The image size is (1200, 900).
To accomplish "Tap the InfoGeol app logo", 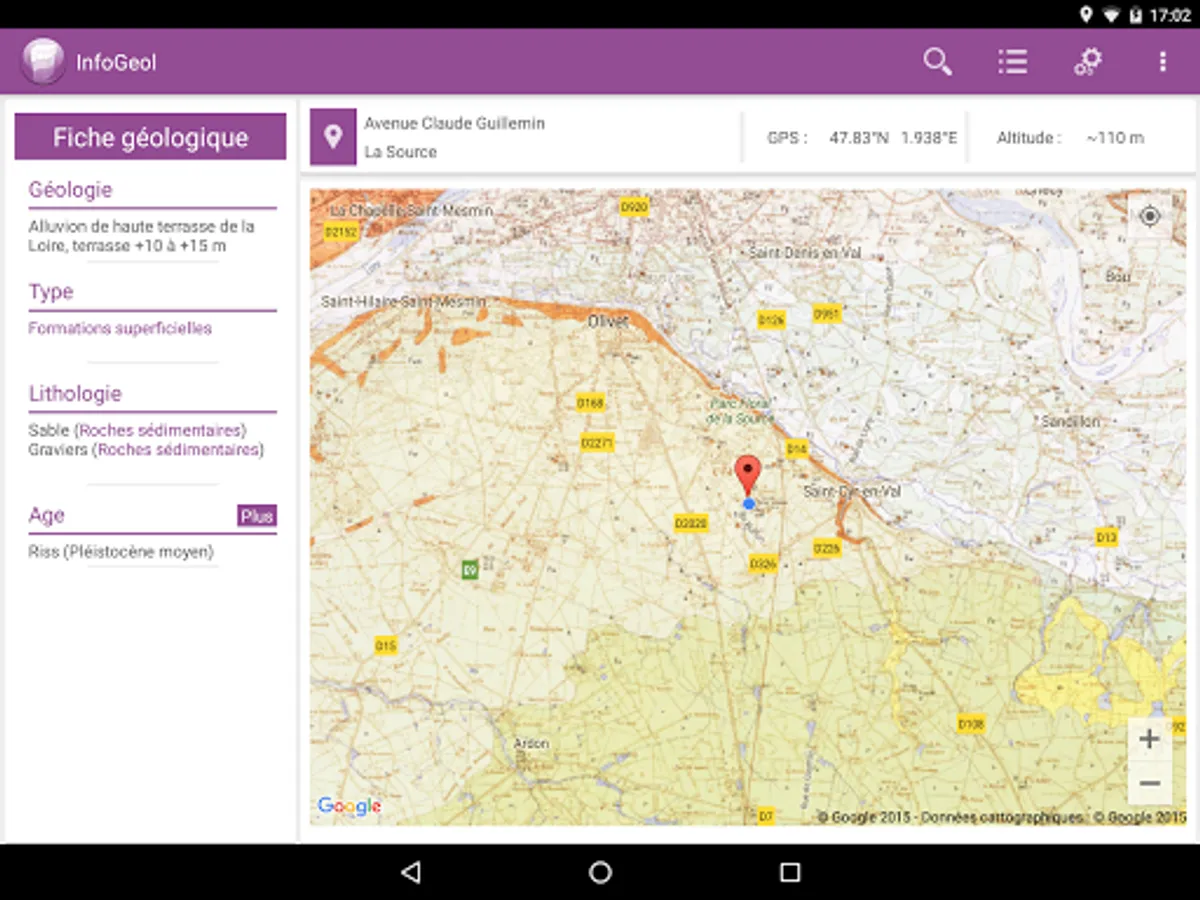I will point(43,61).
